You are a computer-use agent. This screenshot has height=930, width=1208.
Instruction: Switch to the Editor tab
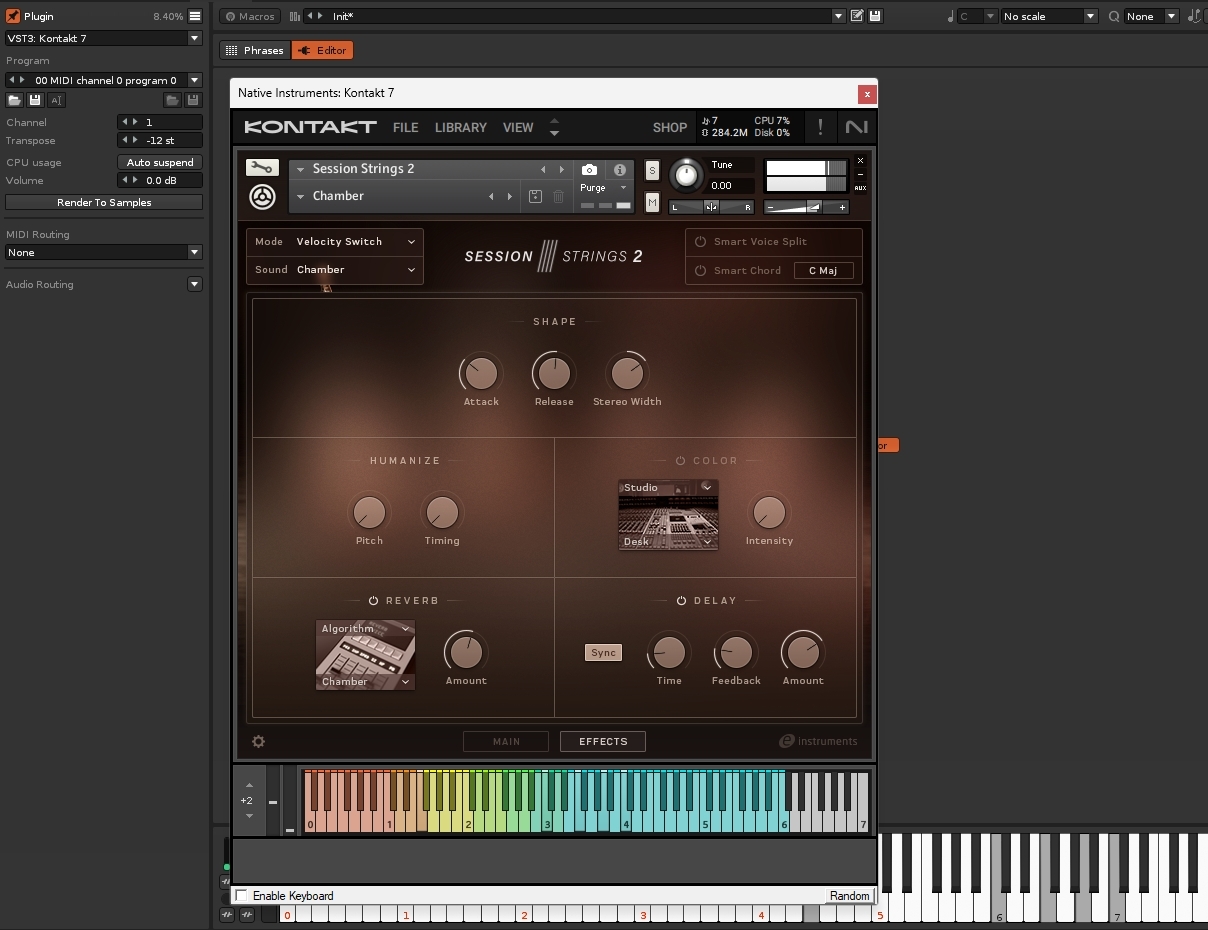(x=322, y=50)
